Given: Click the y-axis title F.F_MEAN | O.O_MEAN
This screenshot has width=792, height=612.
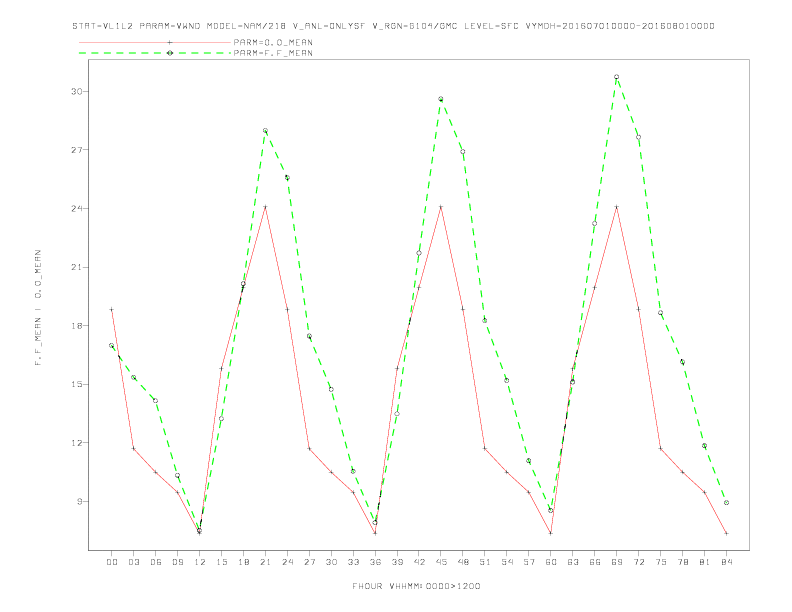Looking at the screenshot, I should coord(38,308).
